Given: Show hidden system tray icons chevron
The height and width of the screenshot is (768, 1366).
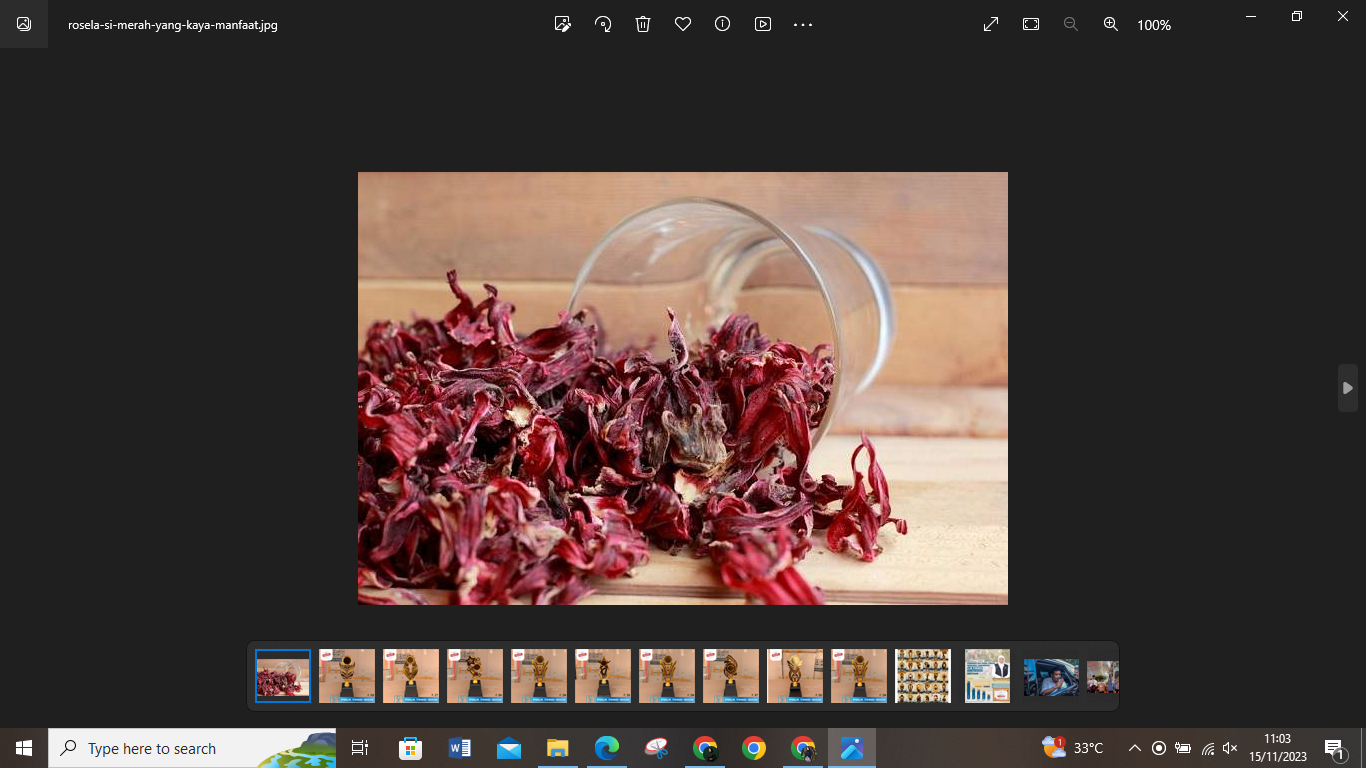Looking at the screenshot, I should coord(1134,748).
